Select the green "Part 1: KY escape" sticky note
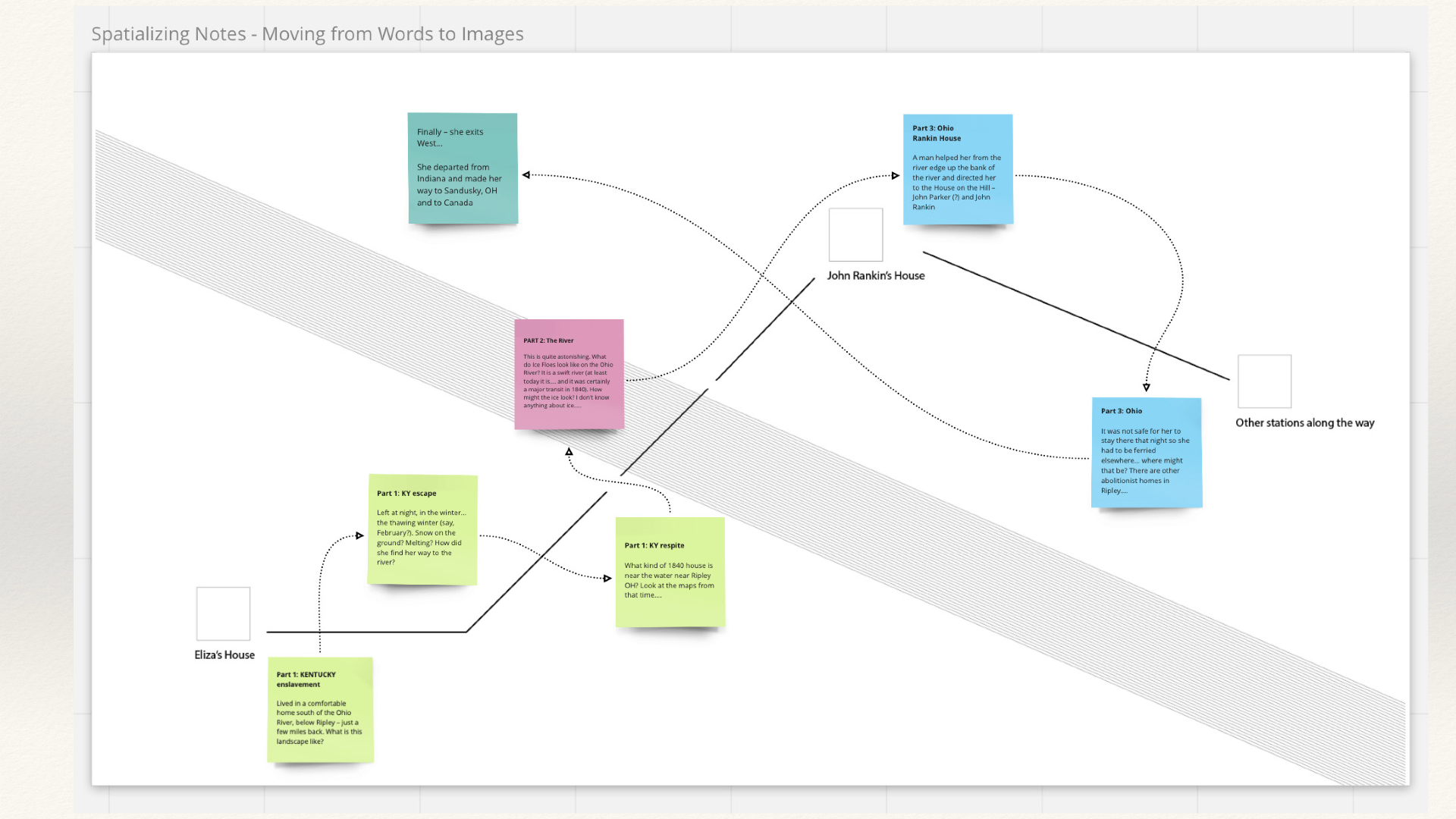The image size is (1456, 819). click(x=422, y=529)
